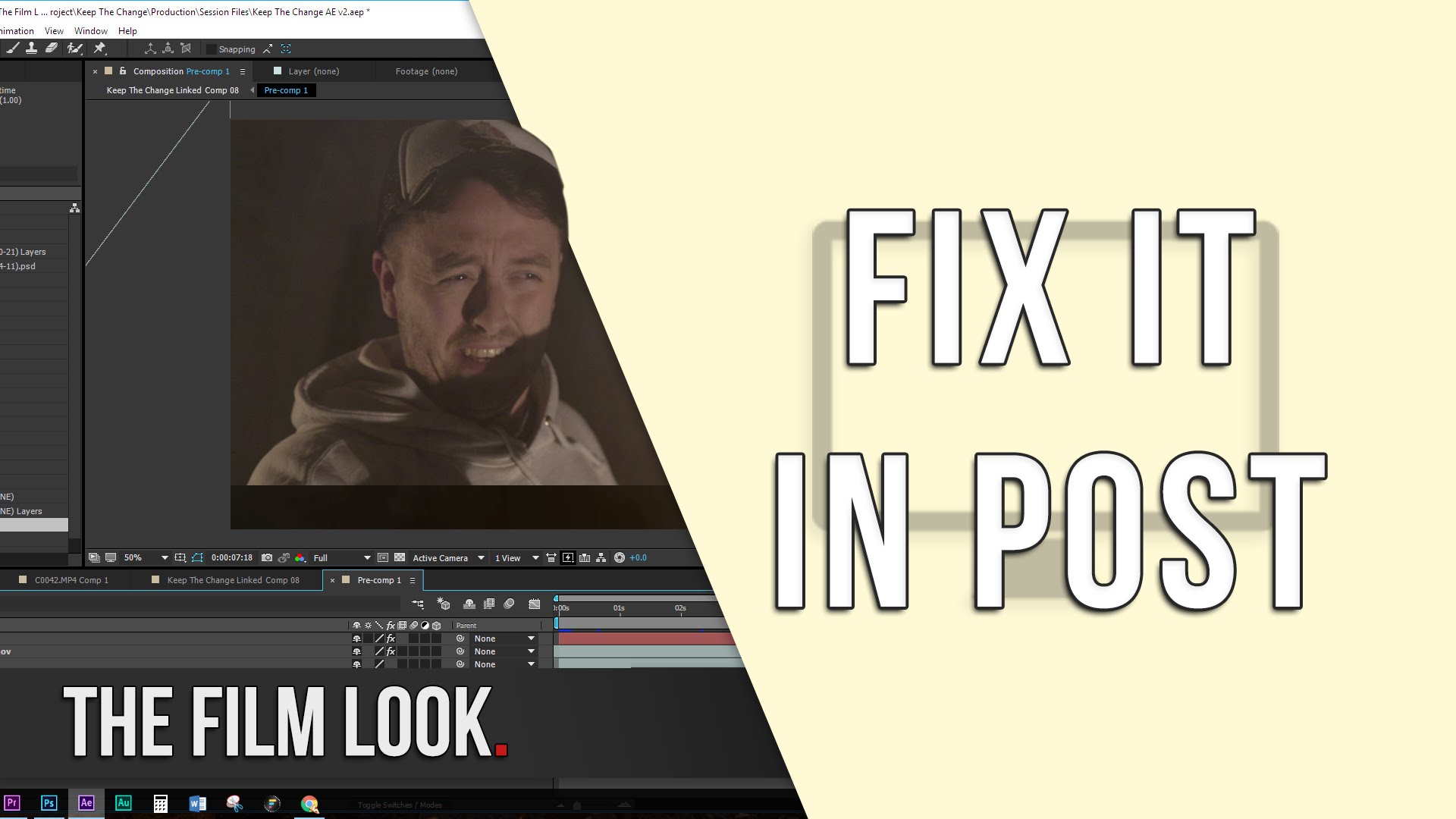The image size is (1456, 819).
Task: Enable Frame Blending in the timeline
Action: pyautogui.click(x=489, y=604)
